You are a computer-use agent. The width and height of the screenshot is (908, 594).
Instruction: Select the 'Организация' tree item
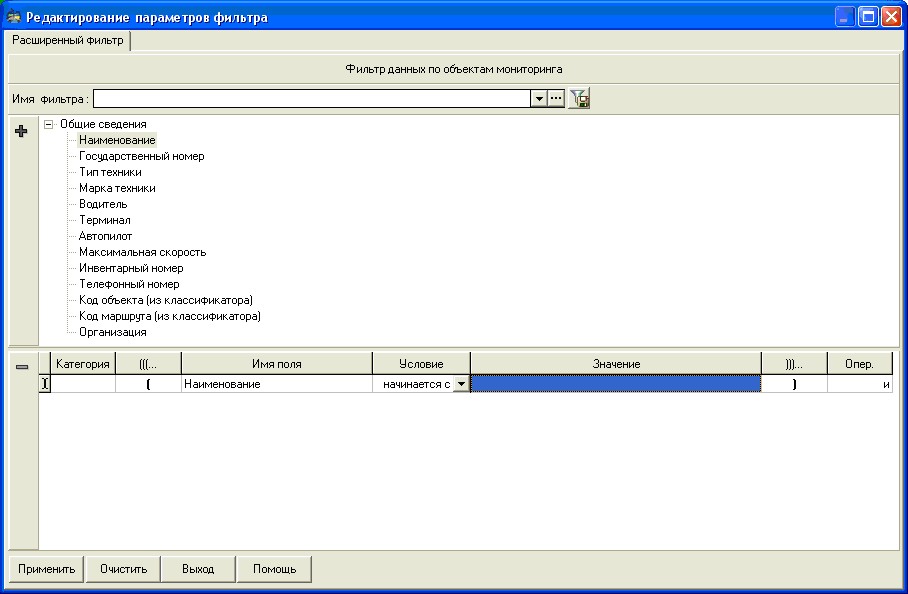click(x=112, y=332)
